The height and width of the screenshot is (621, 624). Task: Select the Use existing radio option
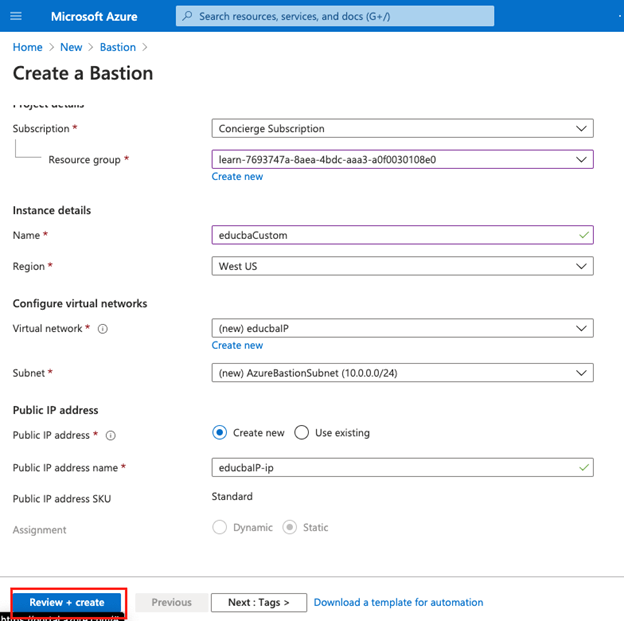coord(302,433)
